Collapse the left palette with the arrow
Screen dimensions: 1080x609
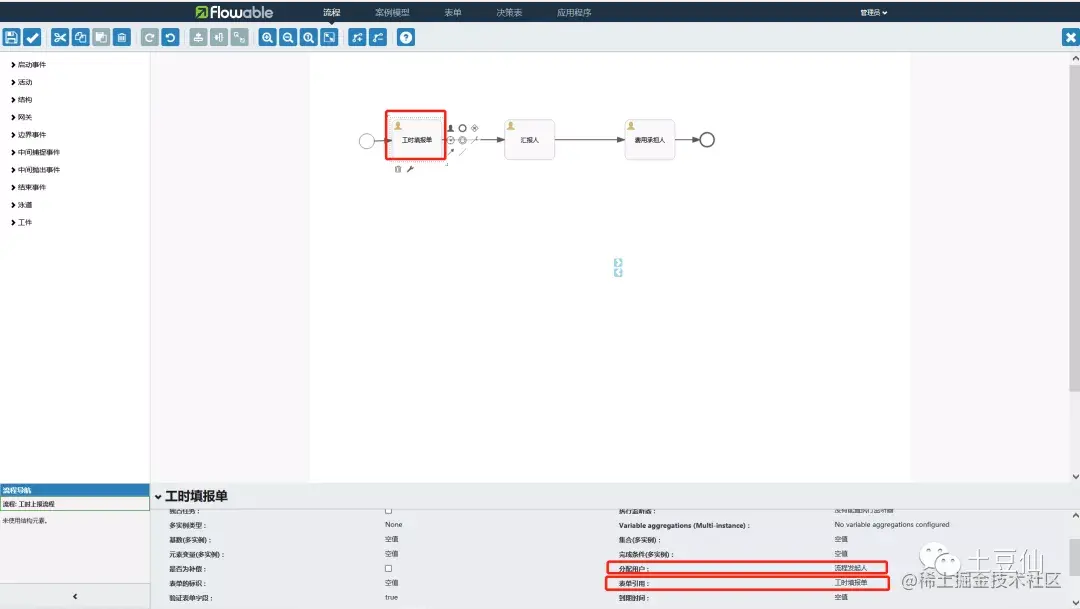click(75, 597)
